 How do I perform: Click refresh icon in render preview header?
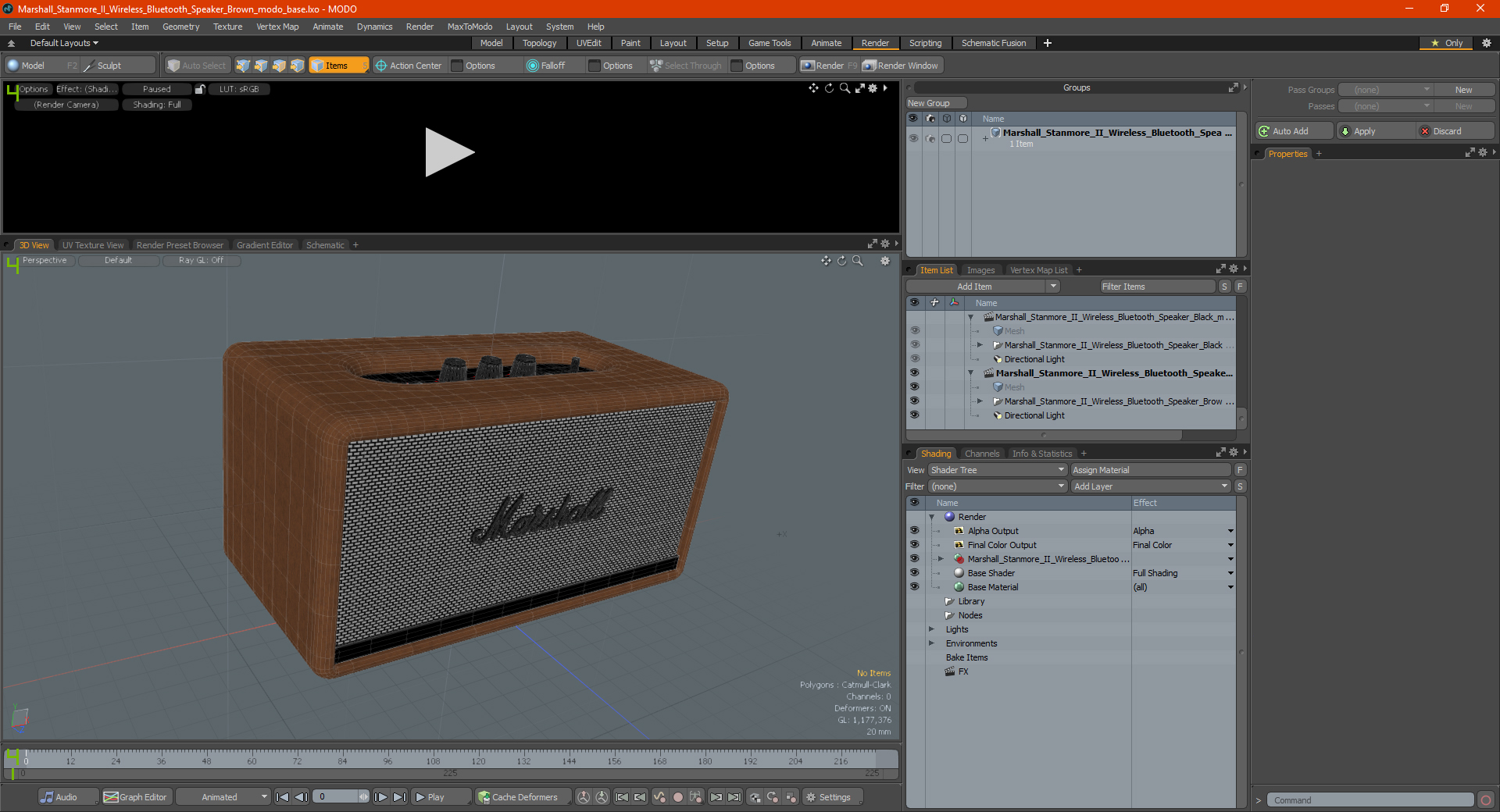pos(829,88)
